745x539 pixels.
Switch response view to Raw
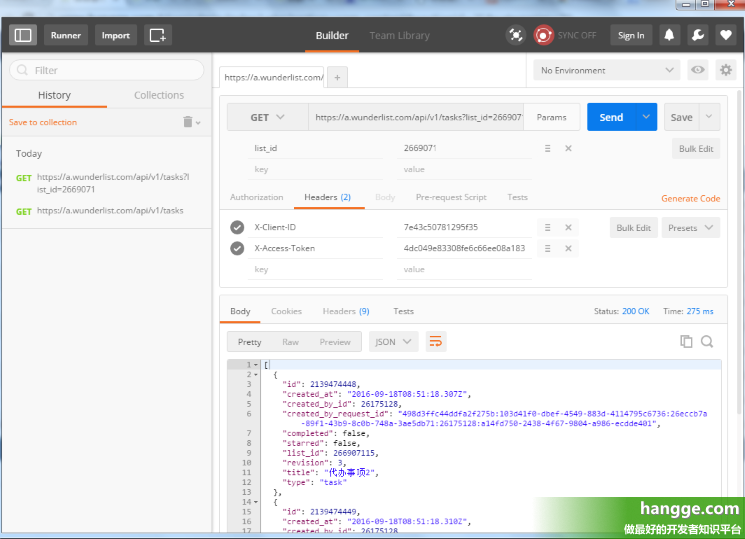(290, 342)
